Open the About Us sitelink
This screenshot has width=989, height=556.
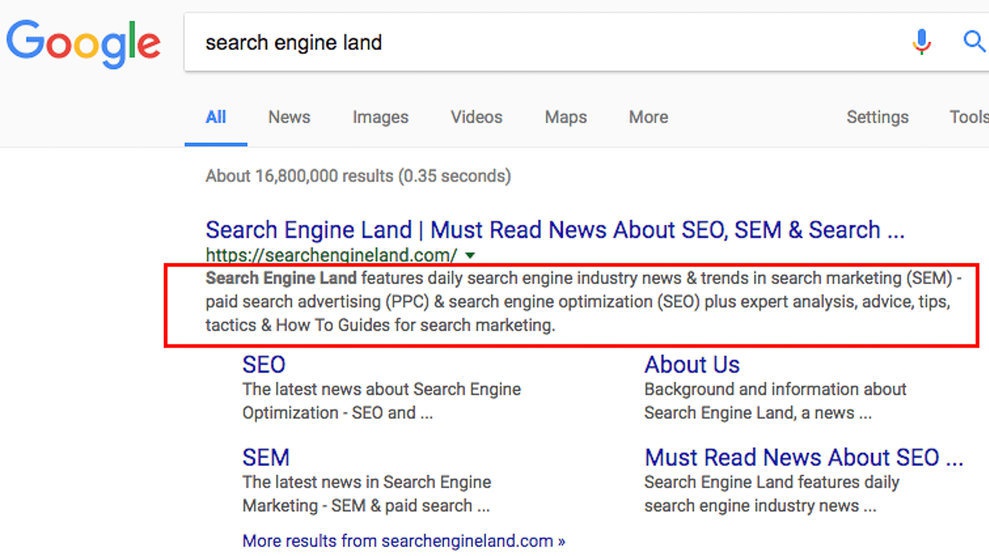click(x=692, y=365)
